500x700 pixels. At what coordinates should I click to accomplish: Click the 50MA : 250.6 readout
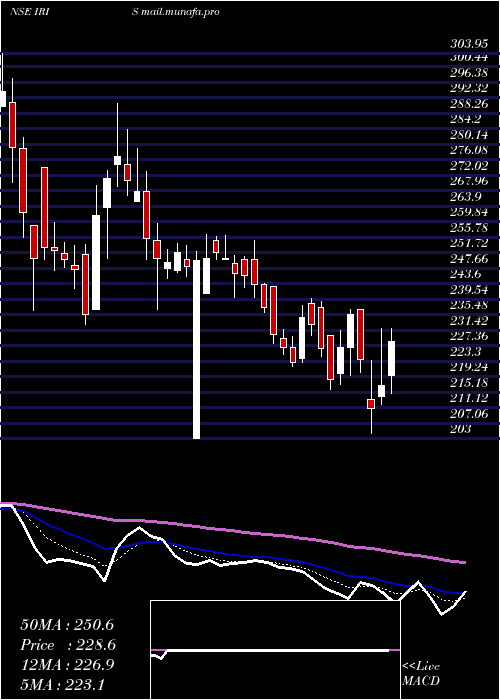pyautogui.click(x=67, y=625)
